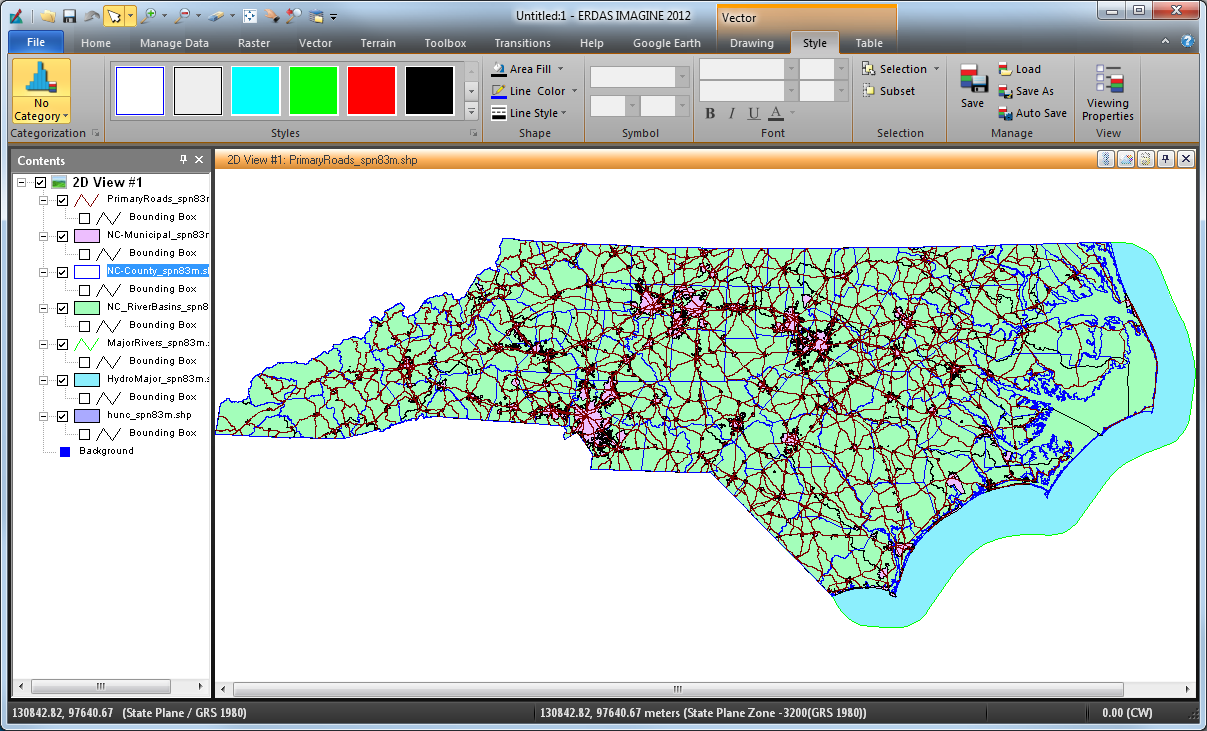Choose the red style swatch
The image size is (1207, 731).
[372, 91]
